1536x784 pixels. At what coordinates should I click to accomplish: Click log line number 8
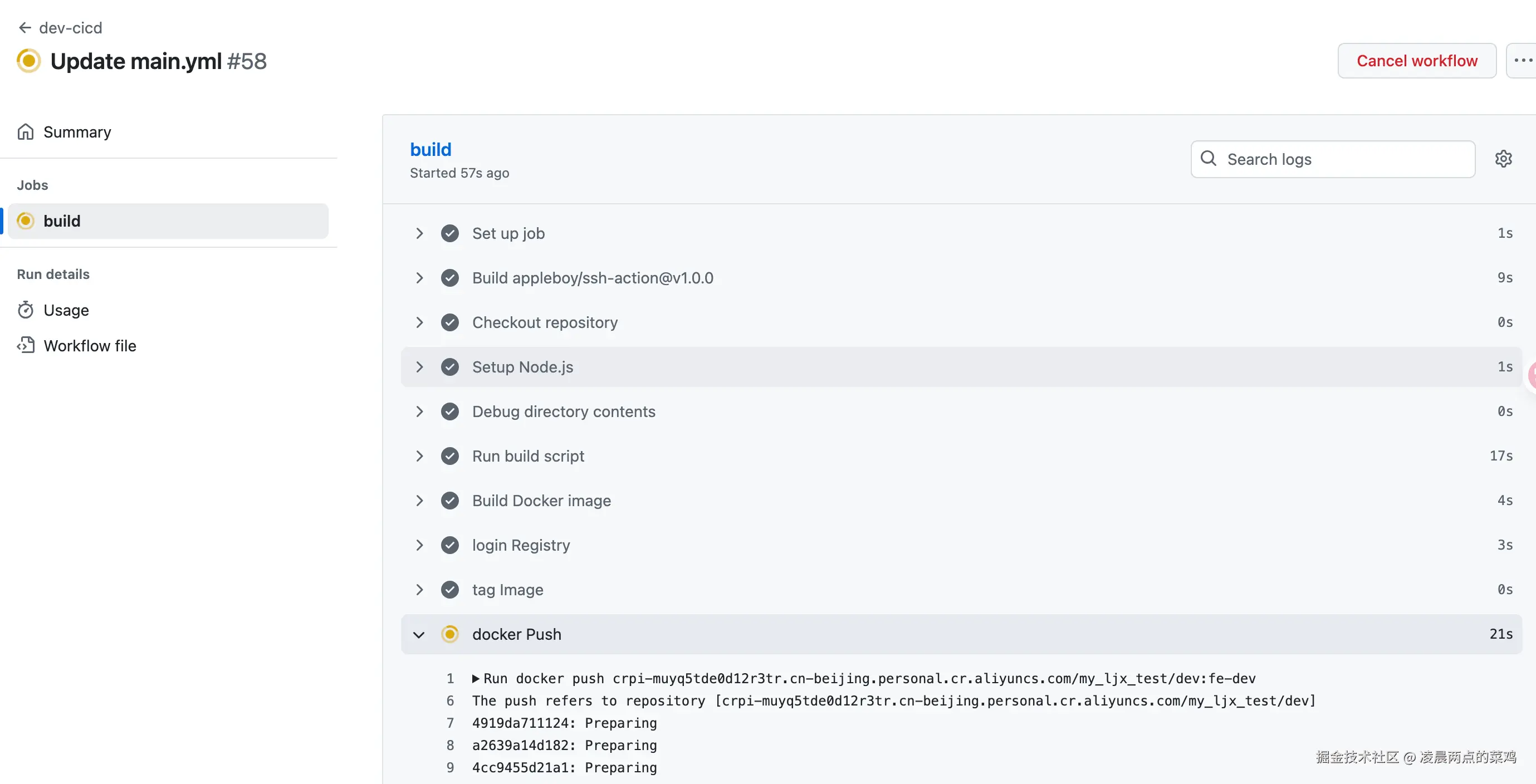450,746
